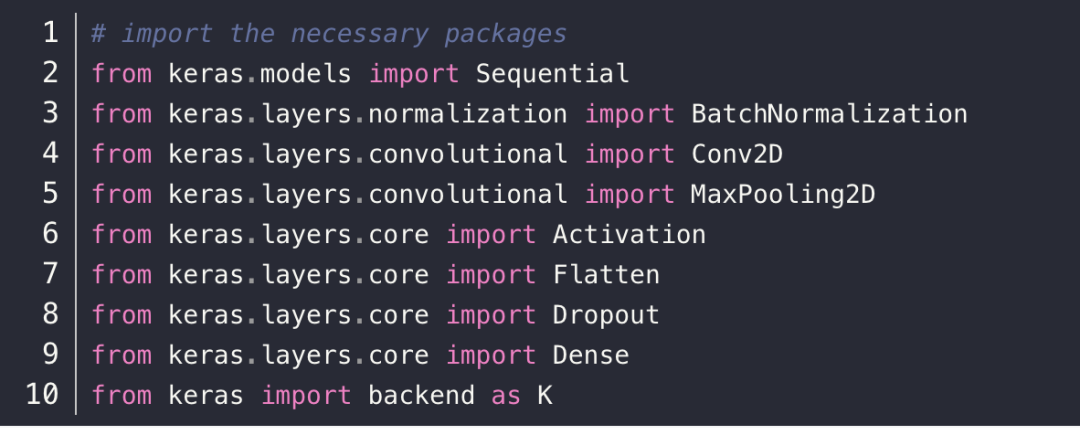Image resolution: width=1080 pixels, height=435 pixels.
Task: Click line number 7 in the gutter
Action: pyautogui.click(x=50, y=274)
